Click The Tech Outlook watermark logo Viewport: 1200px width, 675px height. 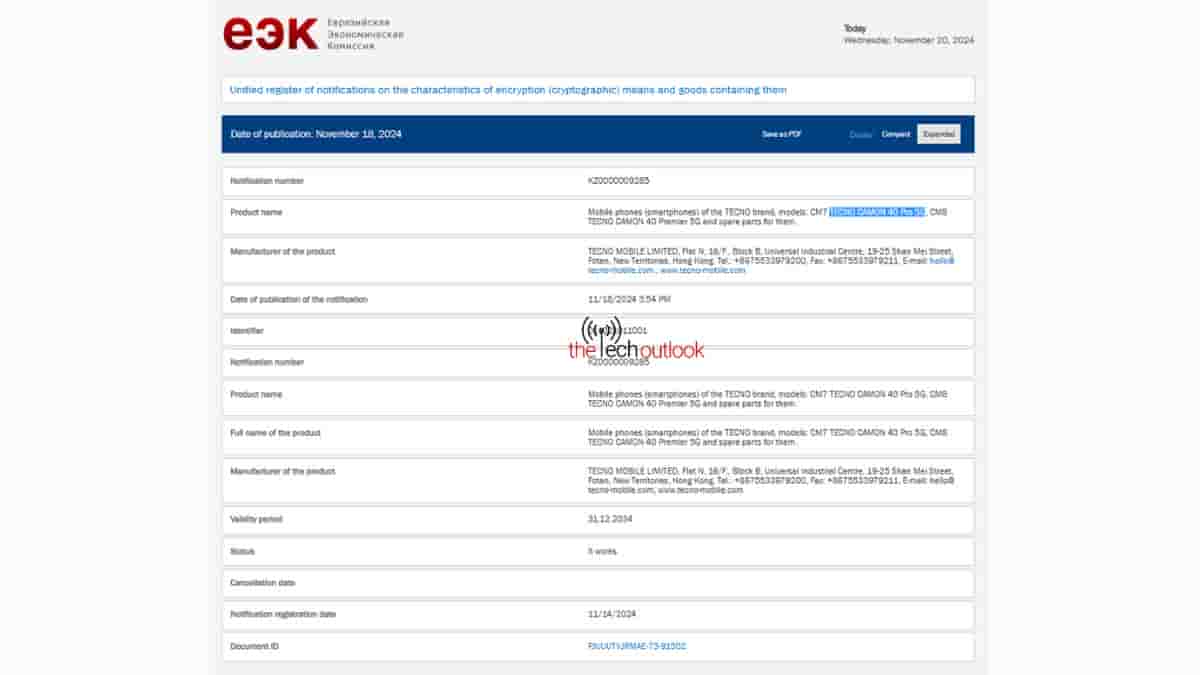(x=636, y=340)
